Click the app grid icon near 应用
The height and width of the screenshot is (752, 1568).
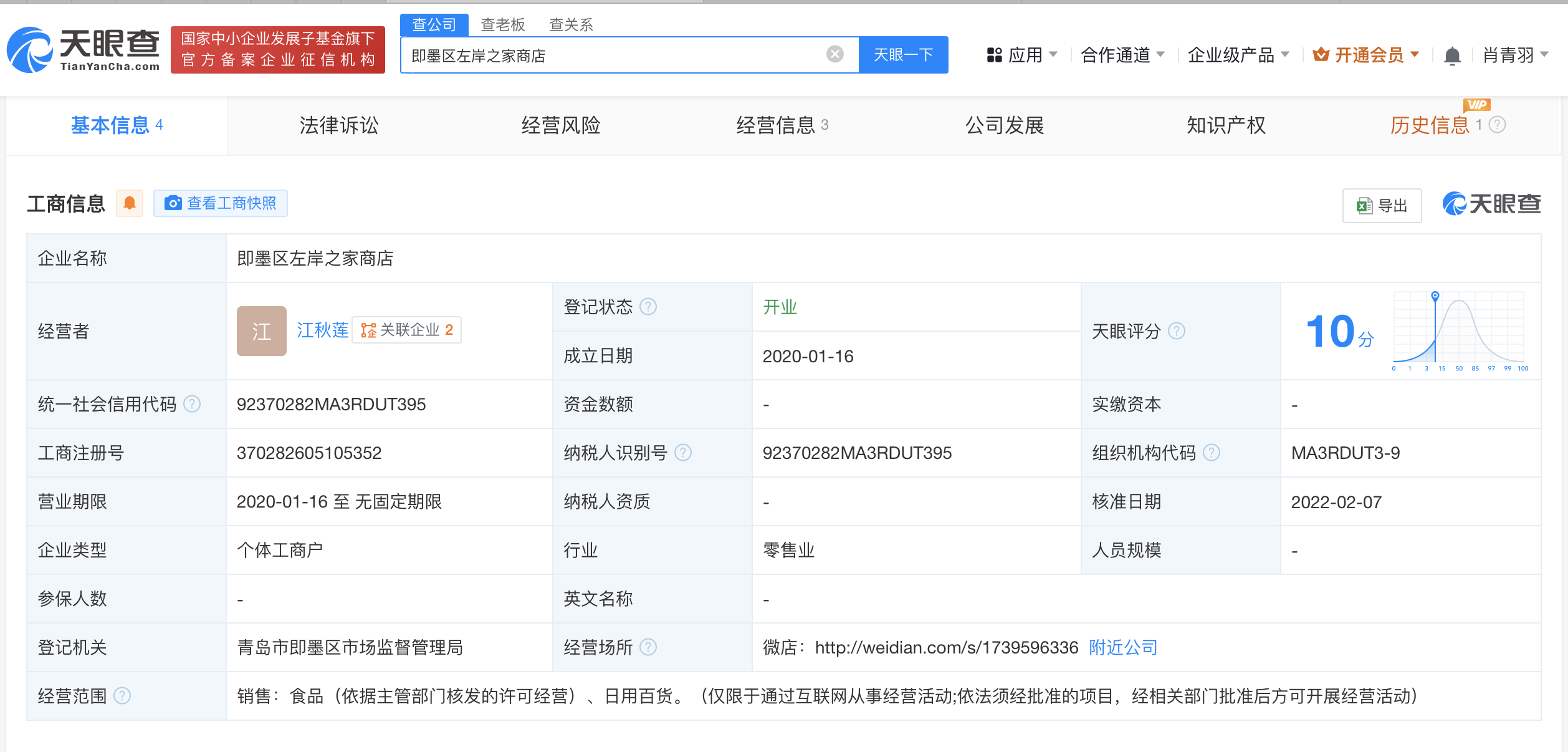coord(993,55)
